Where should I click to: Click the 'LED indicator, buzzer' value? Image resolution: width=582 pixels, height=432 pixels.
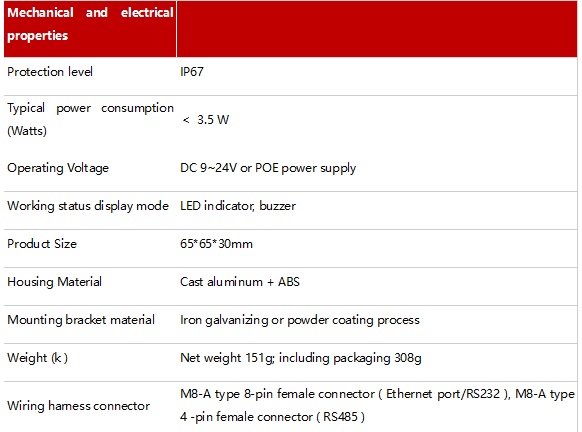pos(238,206)
